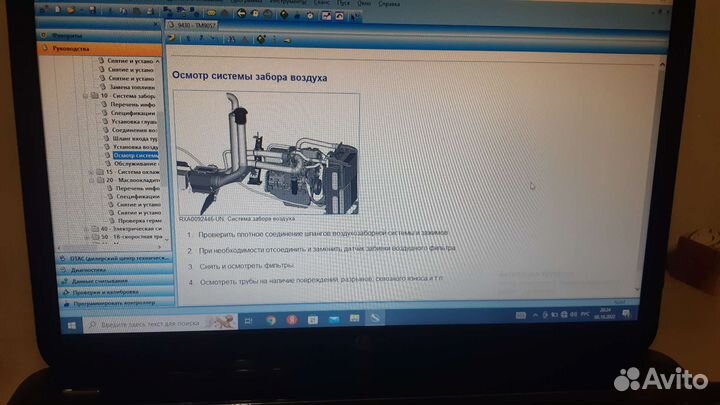This screenshot has width=720, height=405.
Task: Click the green tag icon in the document toolbar
Action: [x=261, y=40]
